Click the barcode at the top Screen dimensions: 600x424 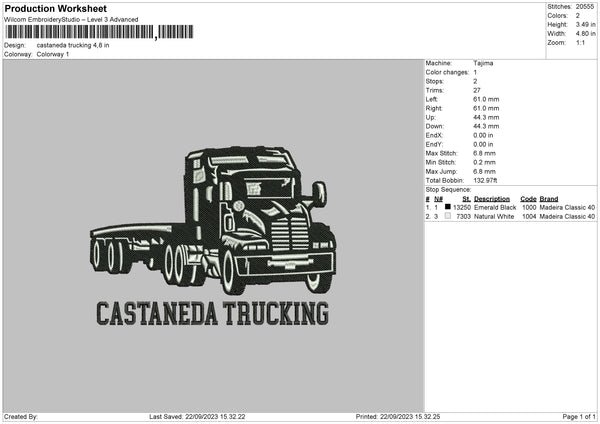point(99,32)
